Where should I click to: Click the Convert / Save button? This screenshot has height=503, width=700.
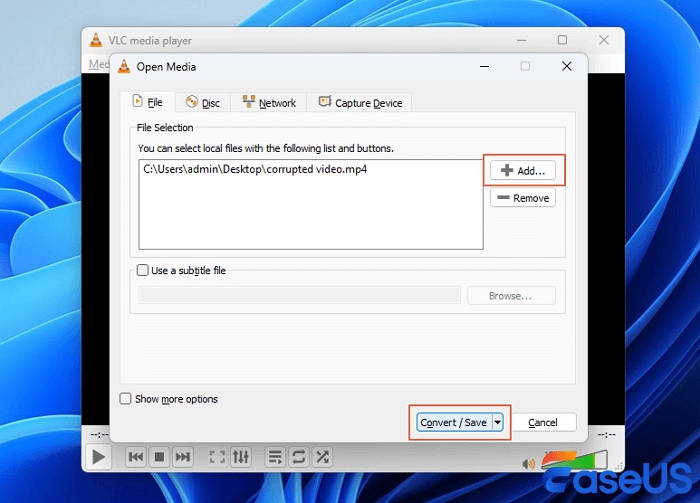[454, 422]
